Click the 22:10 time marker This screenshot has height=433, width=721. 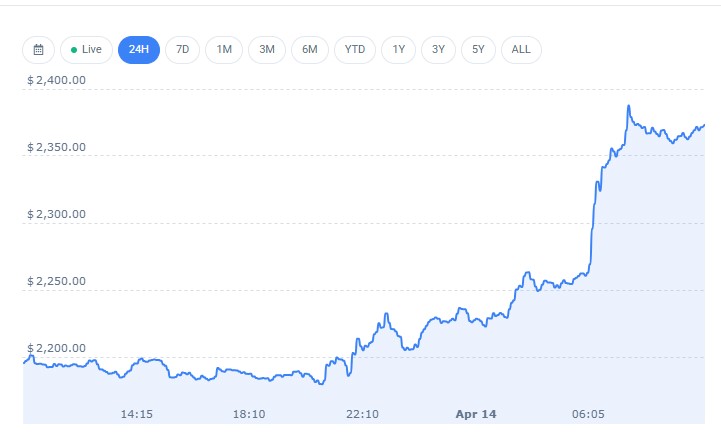point(362,413)
